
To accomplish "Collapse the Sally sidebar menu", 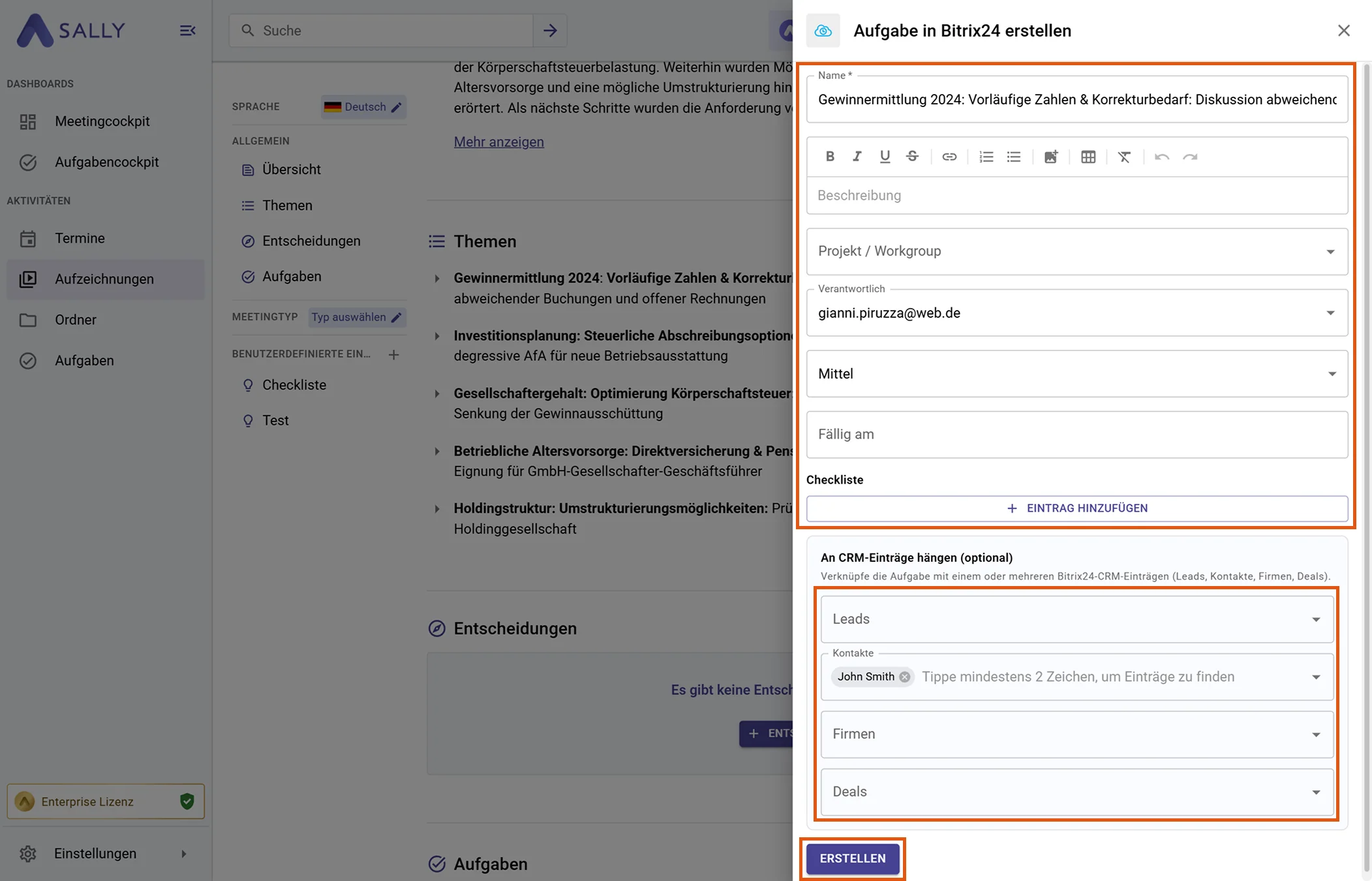I will [x=188, y=31].
